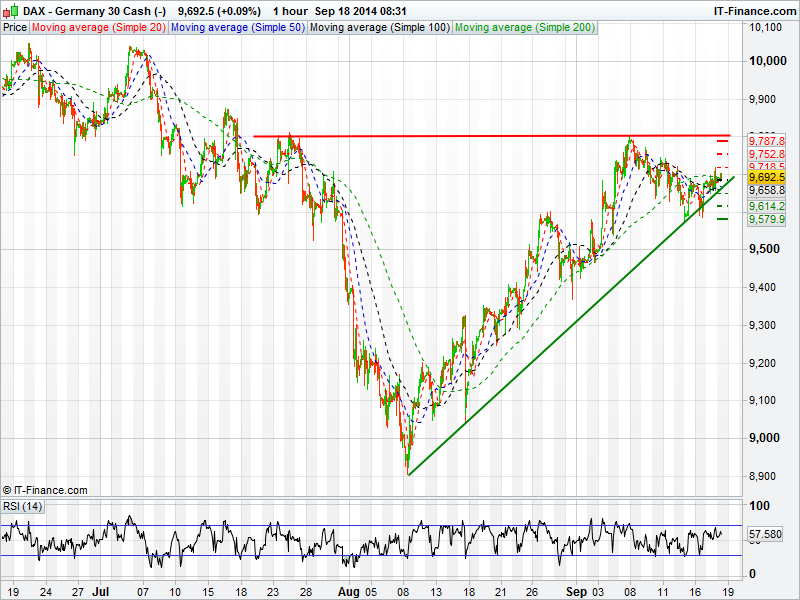Select Moving average (Simple 20) label
The image size is (800, 600).
coord(99,28)
